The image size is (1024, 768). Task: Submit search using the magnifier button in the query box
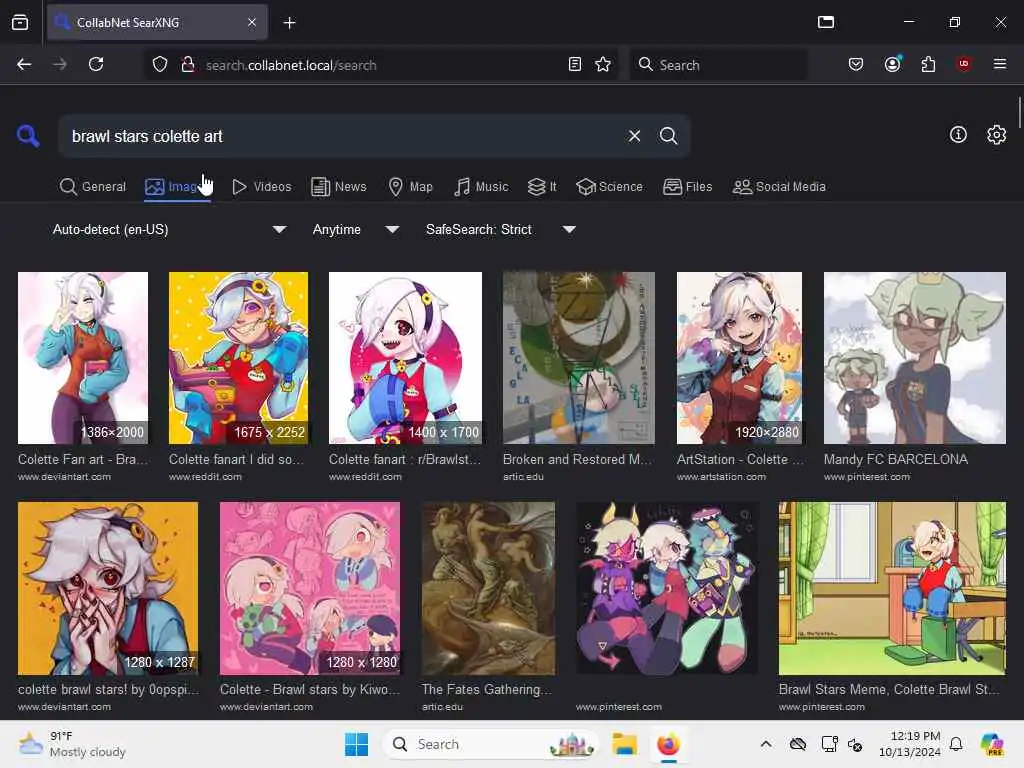(668, 136)
